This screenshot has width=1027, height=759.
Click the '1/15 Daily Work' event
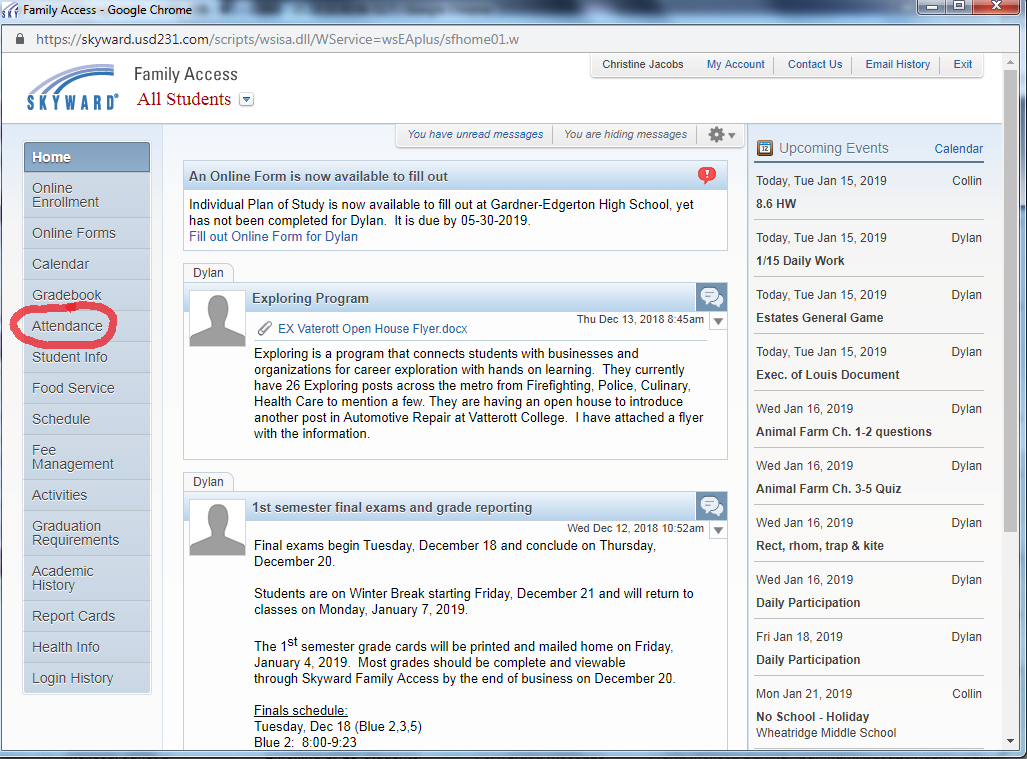click(x=800, y=261)
